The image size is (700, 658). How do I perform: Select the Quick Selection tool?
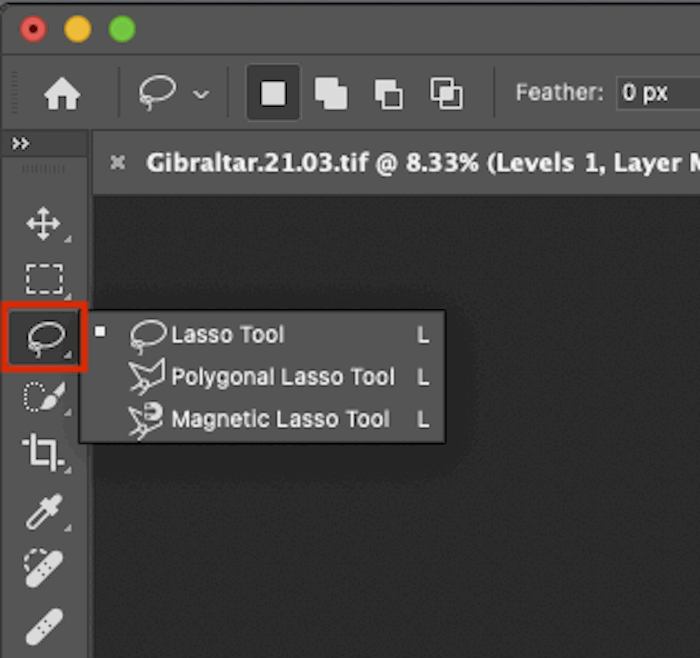(x=44, y=397)
